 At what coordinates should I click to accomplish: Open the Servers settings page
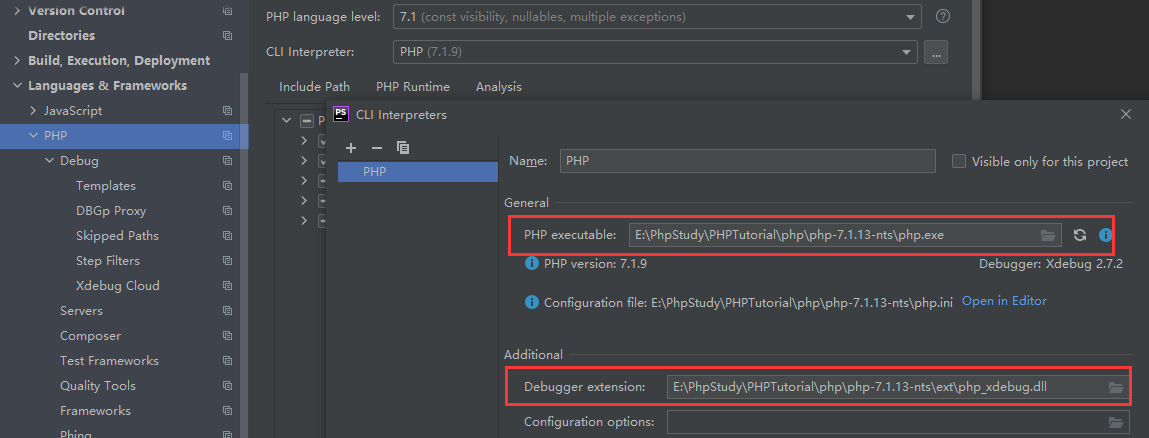coord(81,311)
